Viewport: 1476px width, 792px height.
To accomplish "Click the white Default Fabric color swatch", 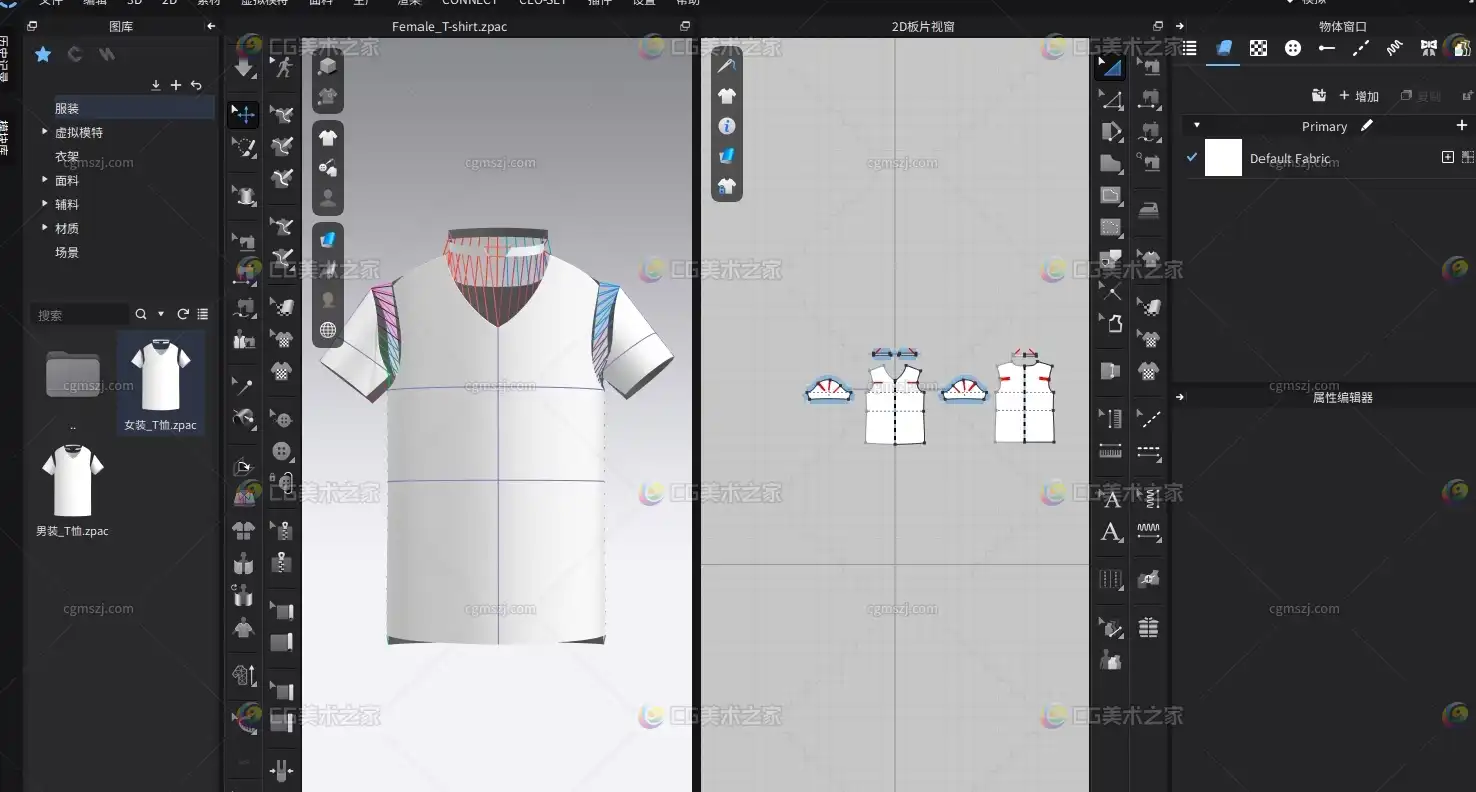I will click(x=1223, y=158).
